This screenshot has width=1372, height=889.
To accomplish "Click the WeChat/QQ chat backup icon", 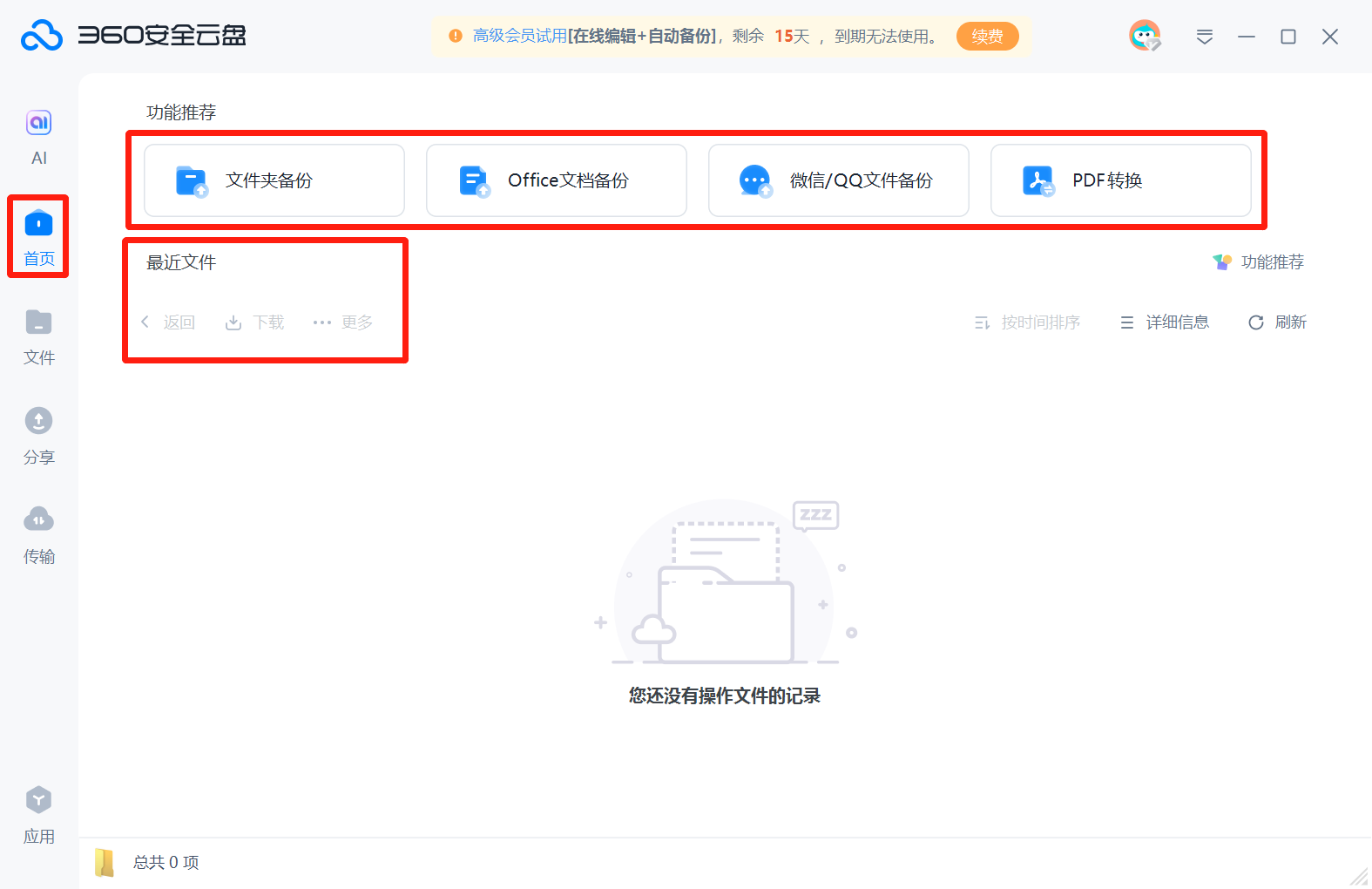I will pyautogui.click(x=755, y=181).
